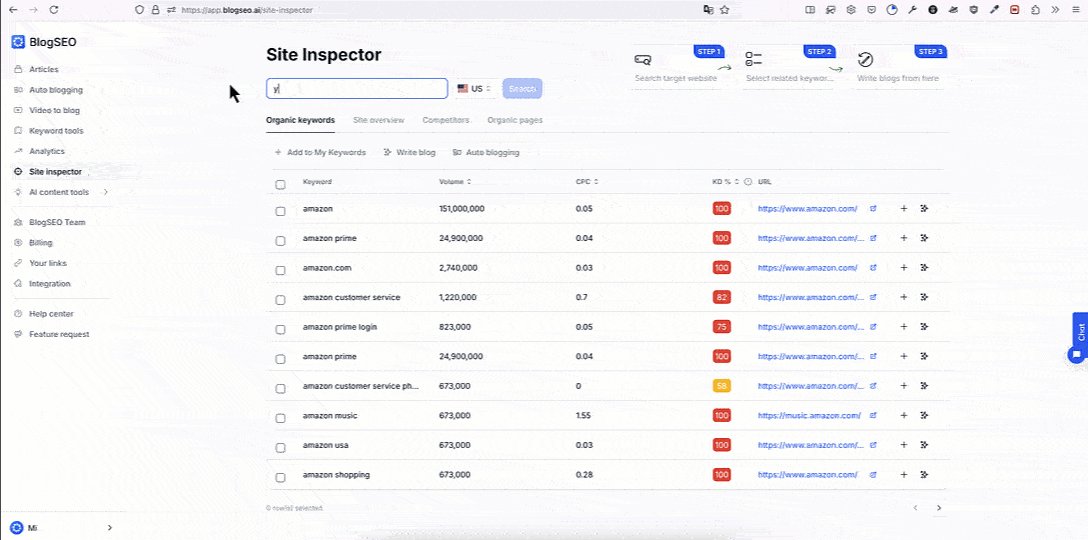Sort by CPC column header
1088x540 pixels.
click(x=587, y=182)
